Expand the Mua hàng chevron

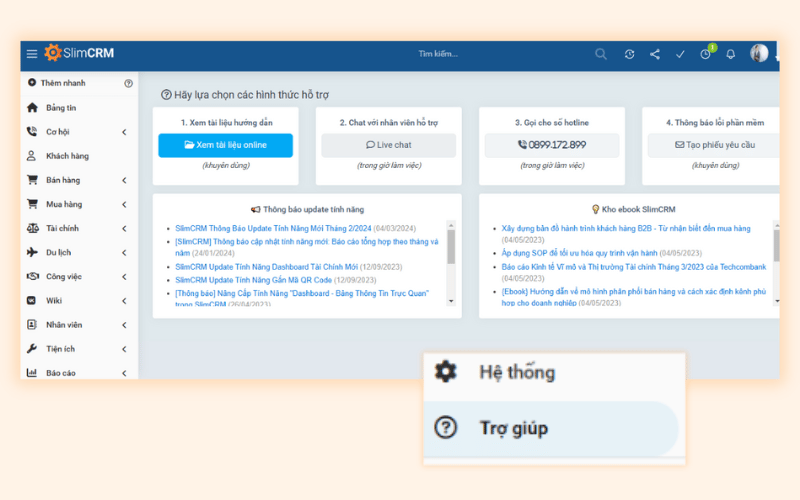pyautogui.click(x=124, y=205)
